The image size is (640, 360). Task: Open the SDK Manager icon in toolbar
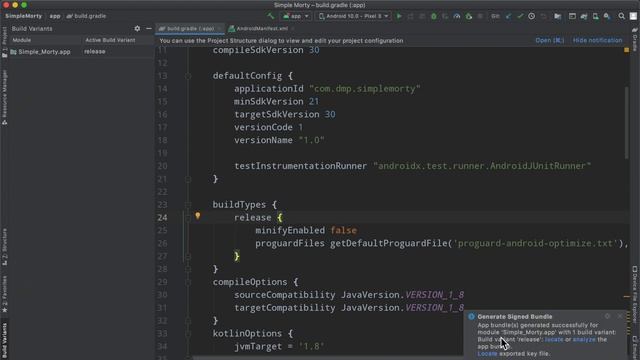[x=607, y=16]
